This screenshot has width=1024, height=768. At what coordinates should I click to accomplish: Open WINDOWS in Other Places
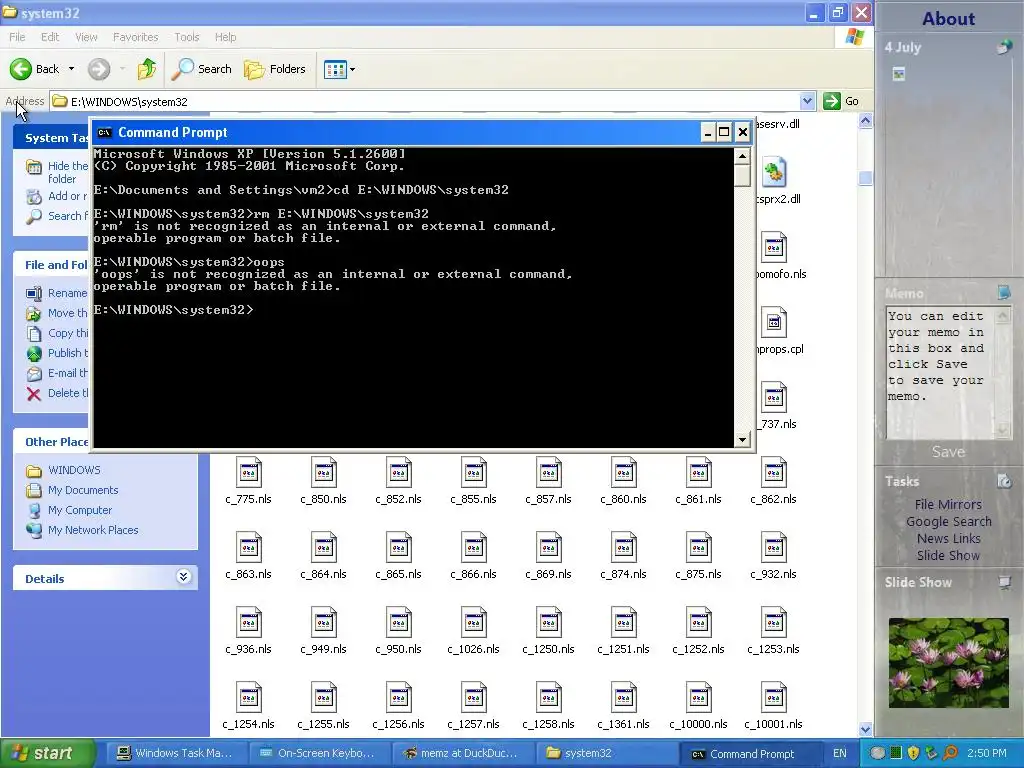(x=74, y=470)
